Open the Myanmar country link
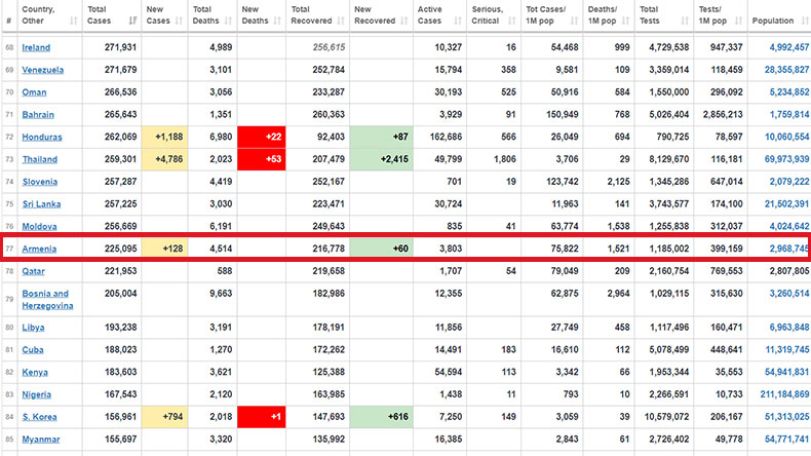Viewport: 811px width, 456px height. 41,439
